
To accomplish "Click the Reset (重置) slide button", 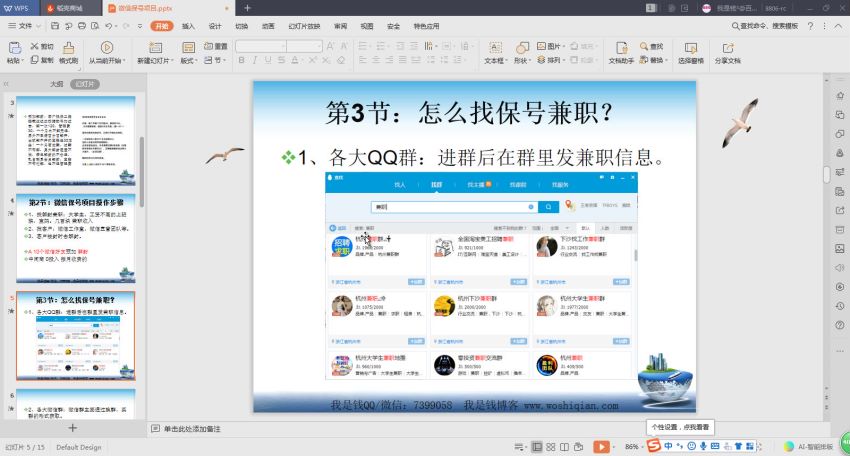I will 216,47.
